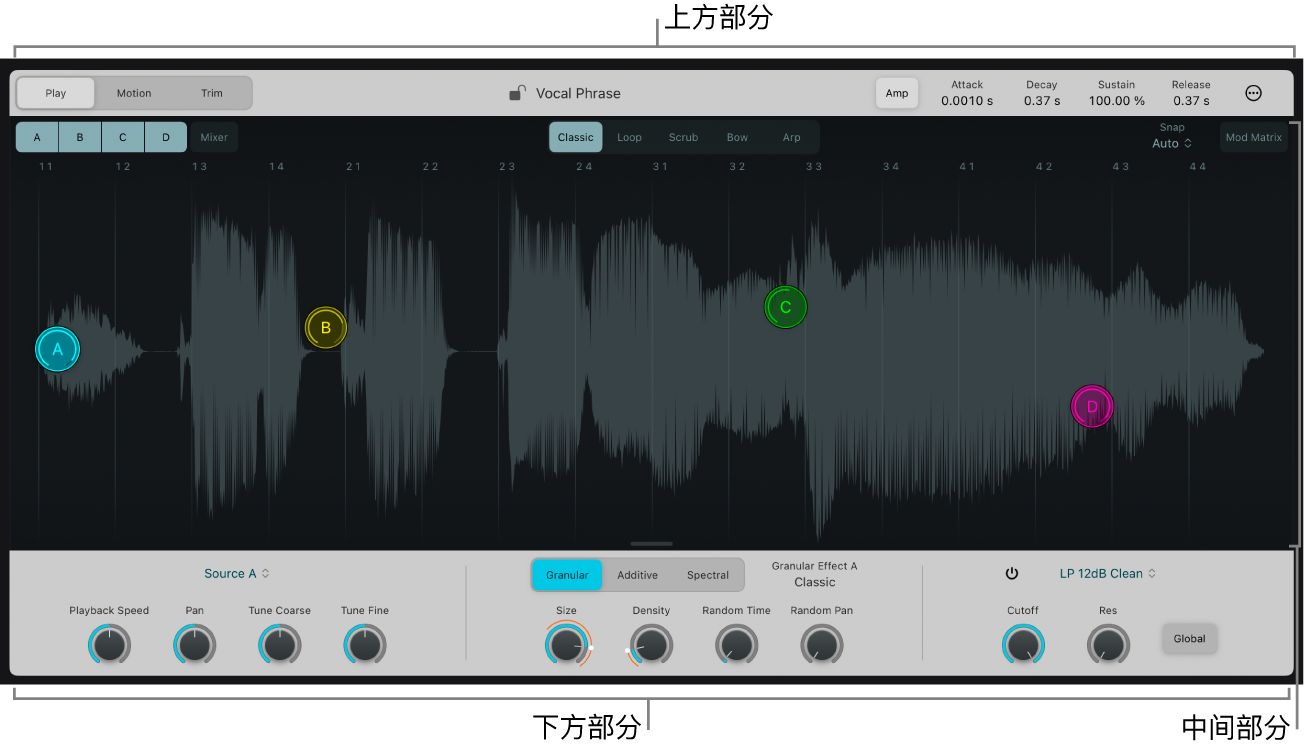
Task: Toggle source D button
Action: click(166, 137)
